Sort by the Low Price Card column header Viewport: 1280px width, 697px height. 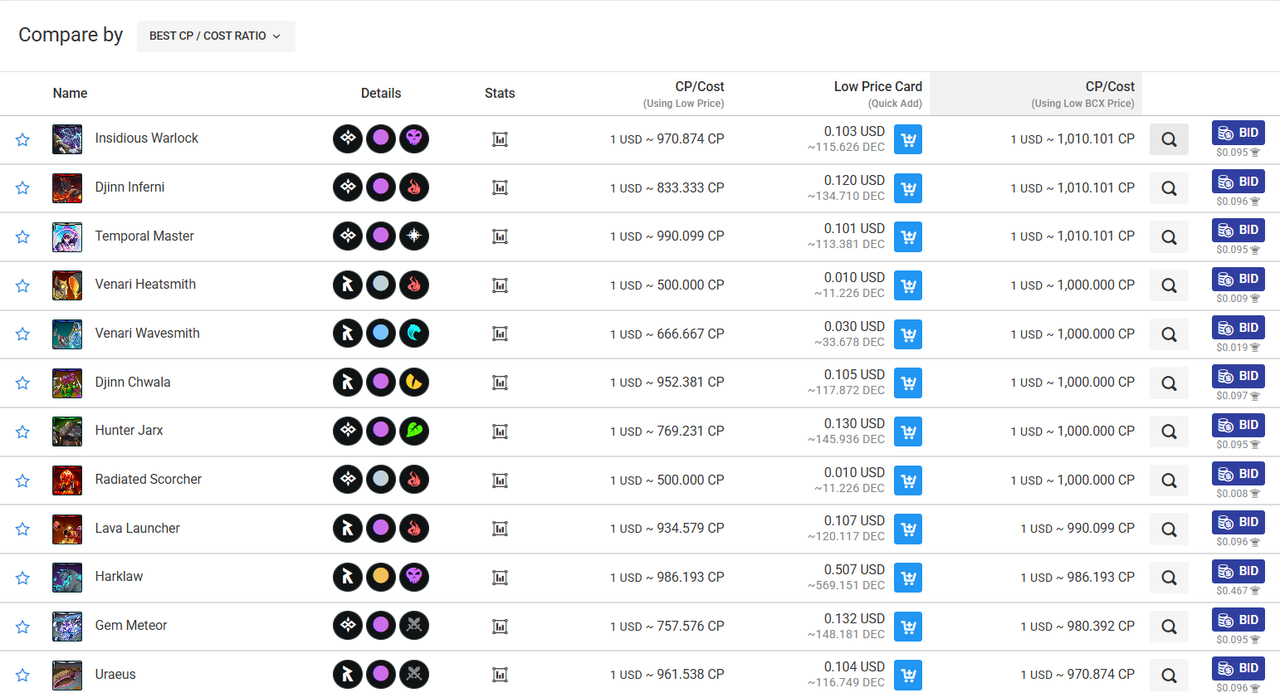pos(877,87)
